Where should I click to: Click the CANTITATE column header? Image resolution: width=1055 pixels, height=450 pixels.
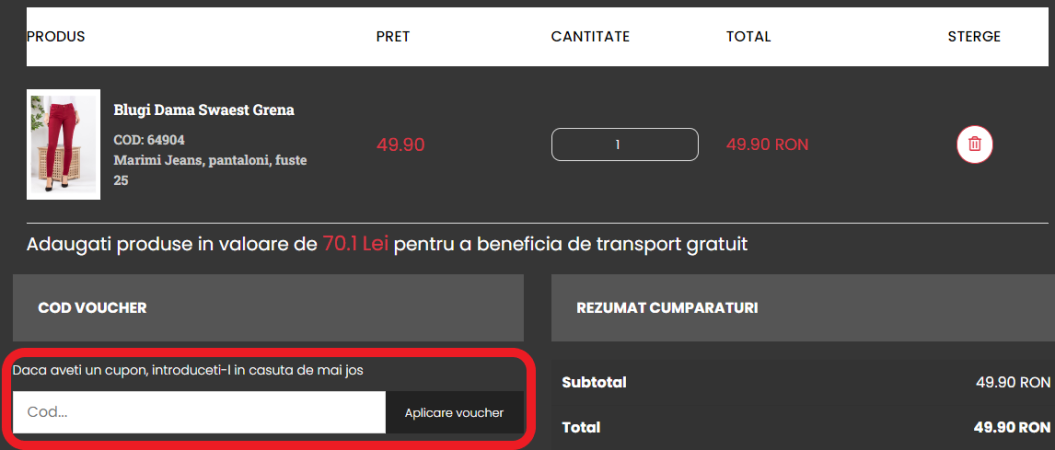[x=590, y=37]
